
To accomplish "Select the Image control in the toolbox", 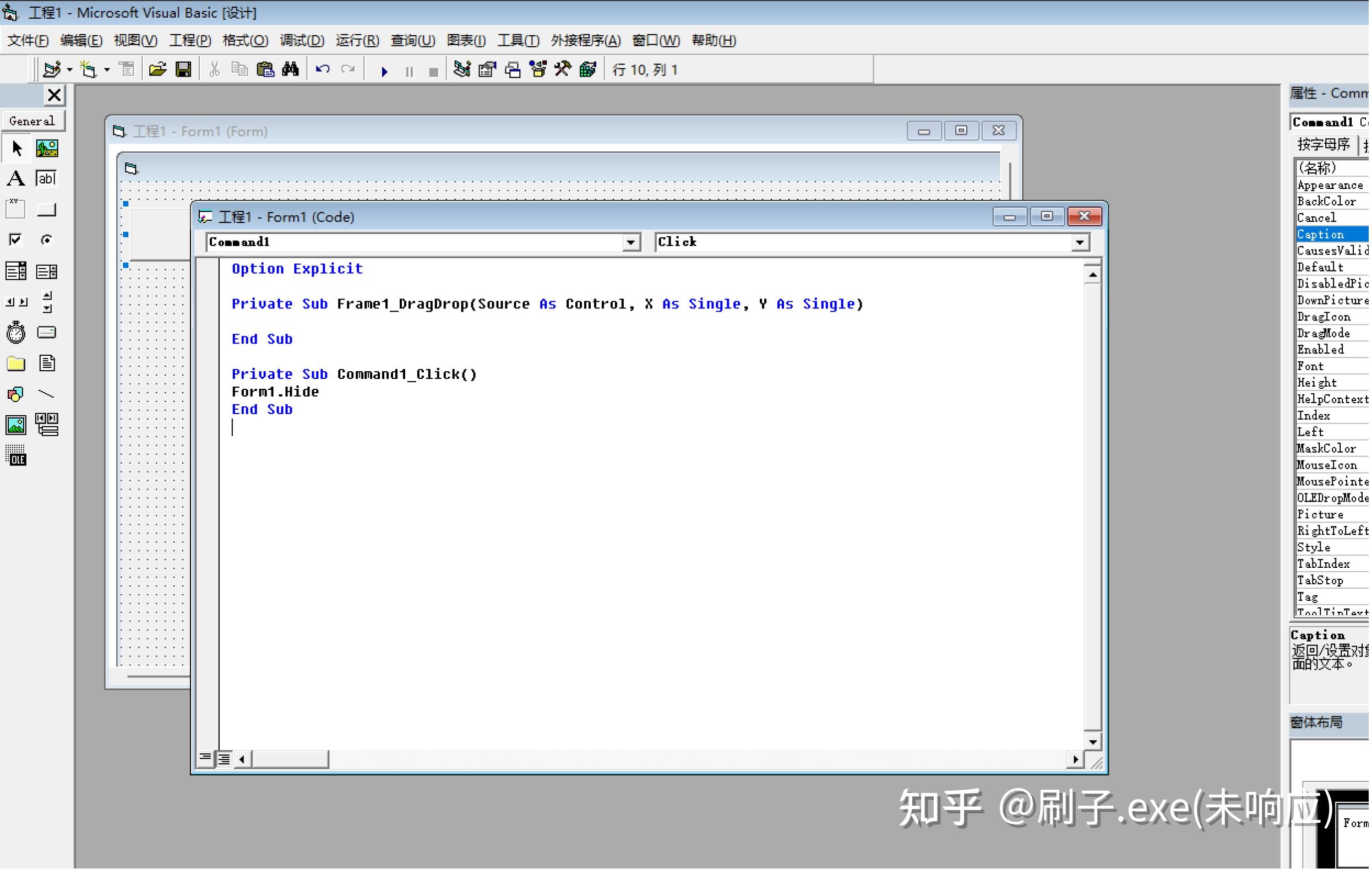I will click(15, 425).
